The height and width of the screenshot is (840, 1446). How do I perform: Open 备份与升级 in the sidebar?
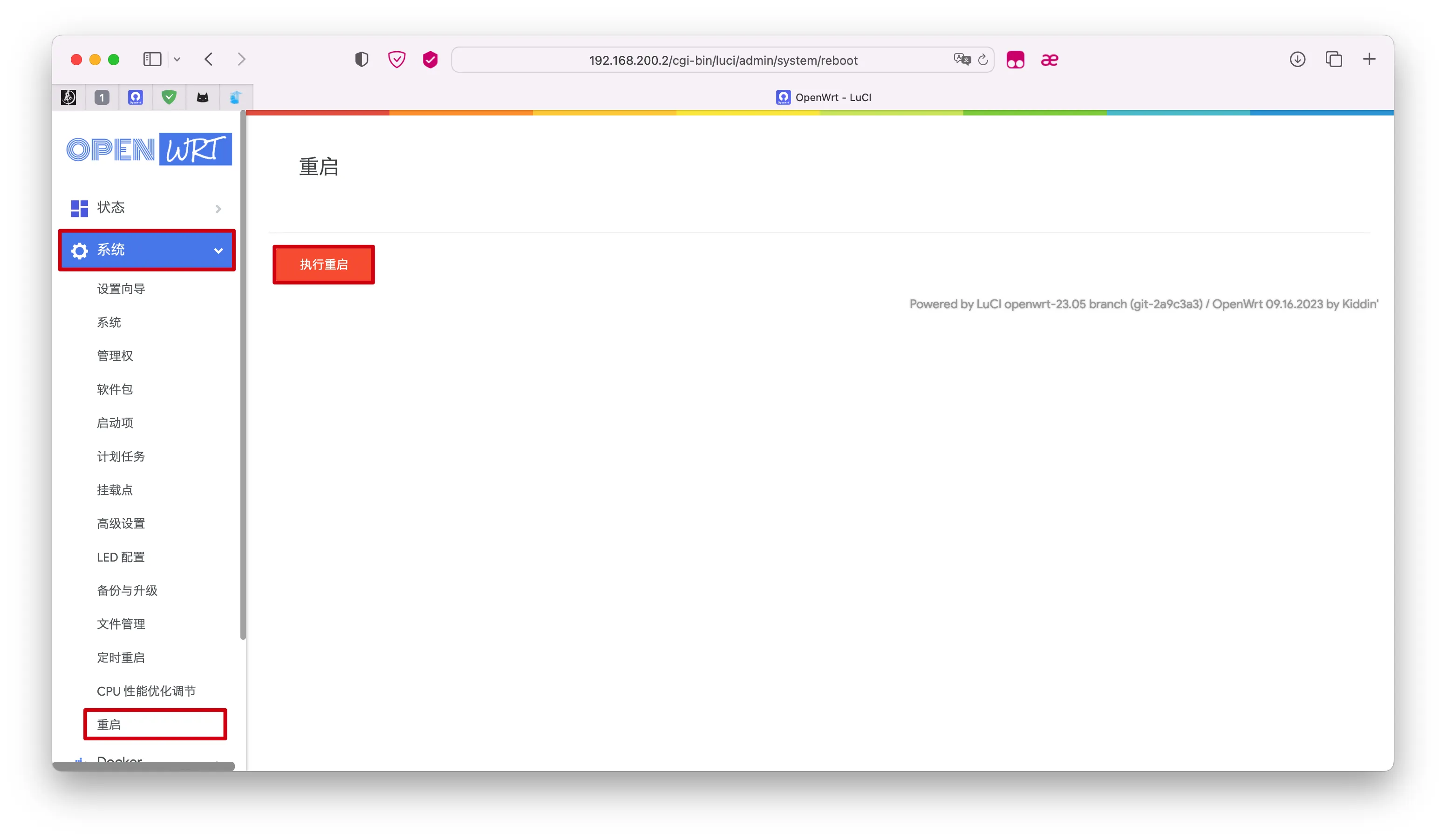(127, 590)
